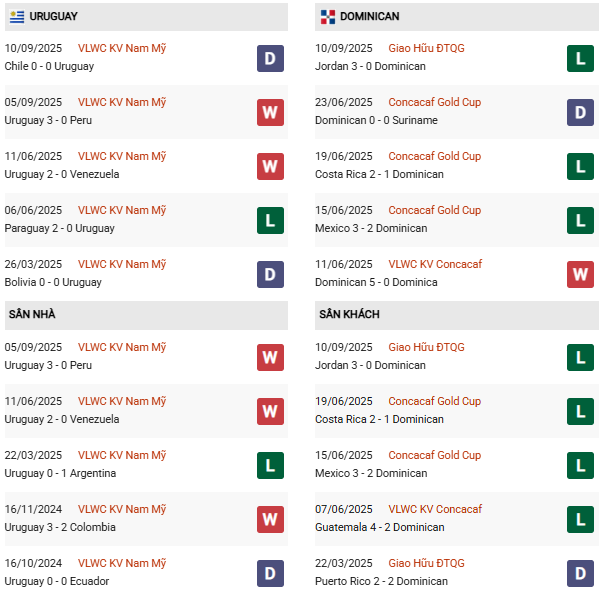Open the URUGUAY team header

coord(54,17)
